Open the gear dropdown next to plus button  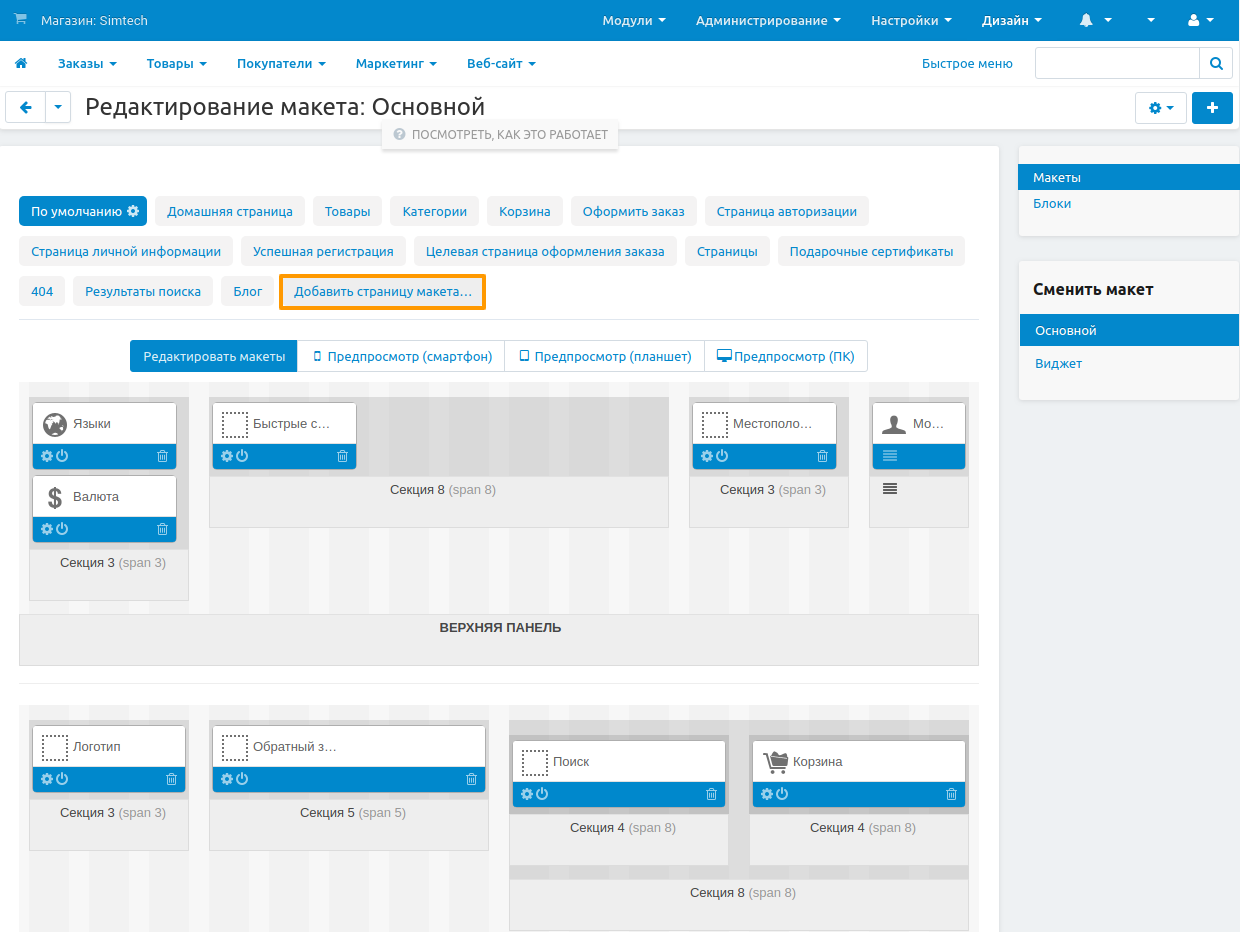point(1160,108)
